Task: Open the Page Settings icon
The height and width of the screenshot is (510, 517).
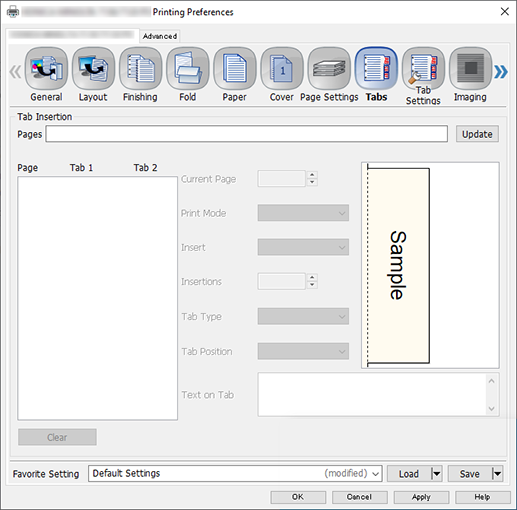Action: pyautogui.click(x=329, y=69)
